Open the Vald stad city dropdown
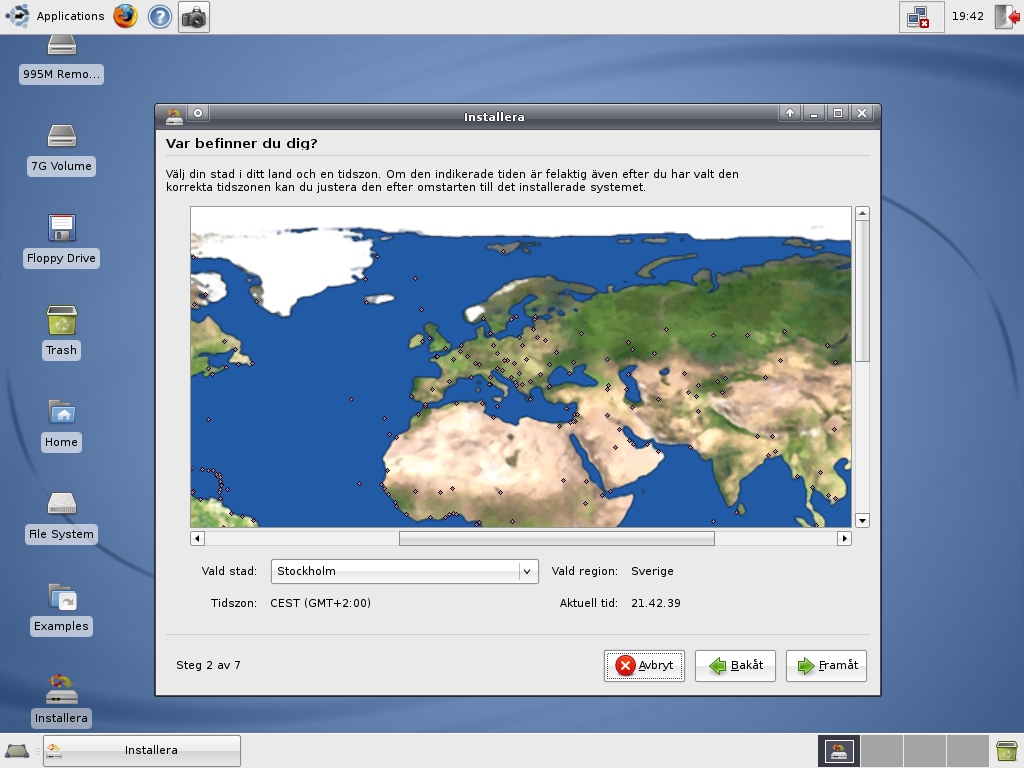1024x768 pixels. tap(527, 571)
